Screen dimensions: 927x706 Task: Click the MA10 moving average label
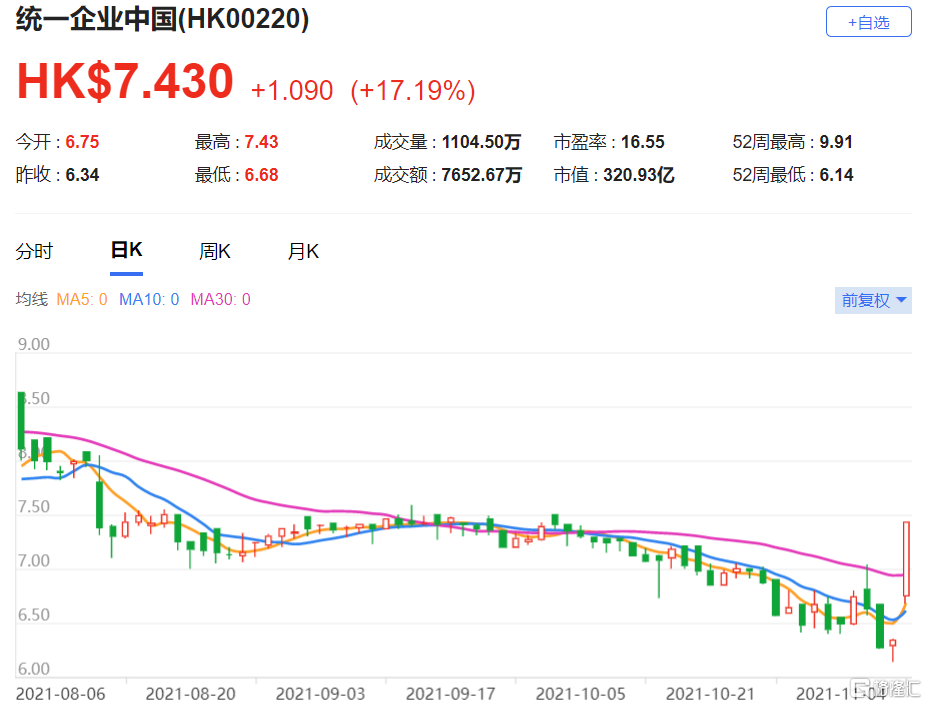(x=149, y=299)
